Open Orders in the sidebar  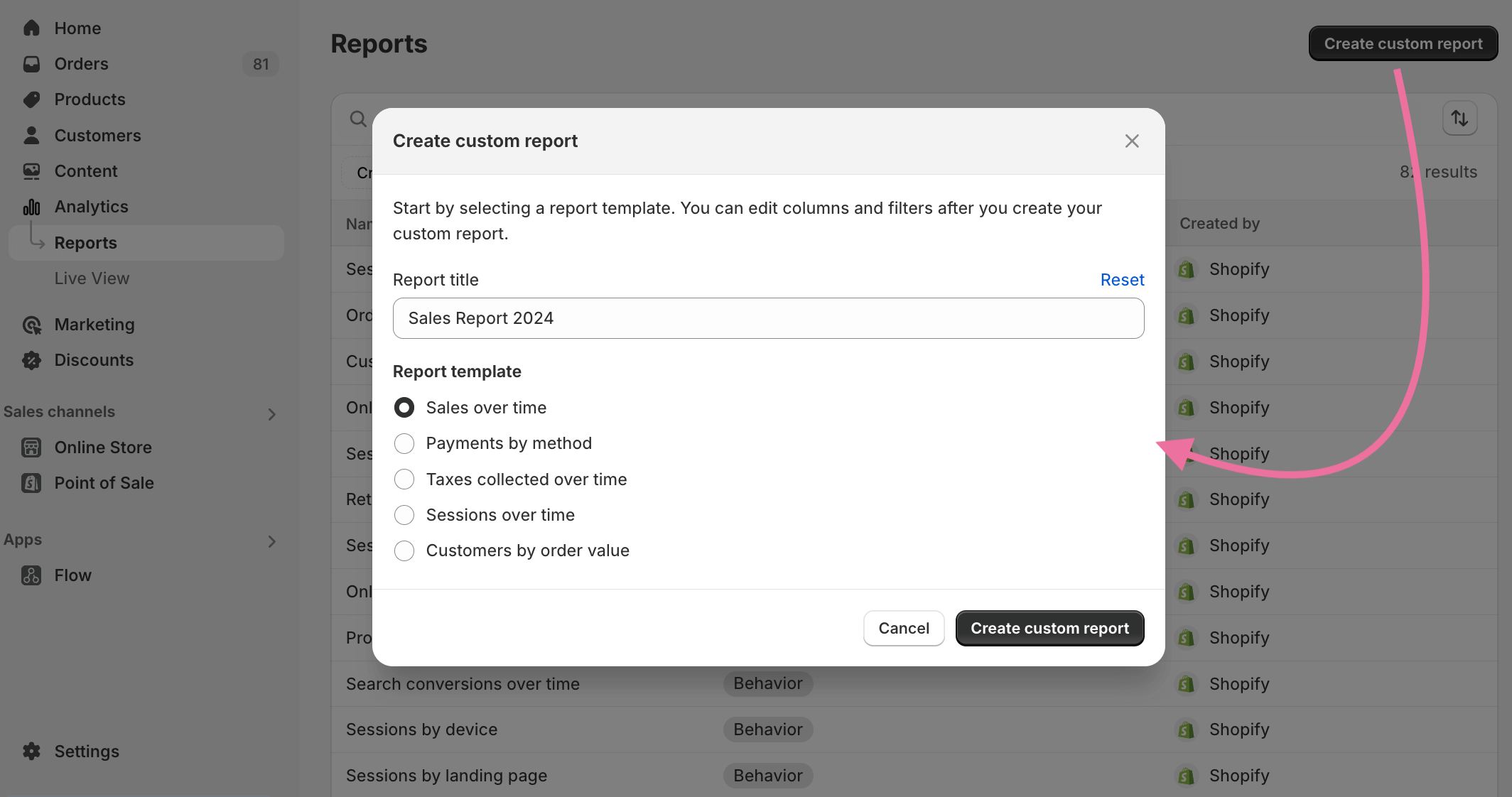(81, 64)
